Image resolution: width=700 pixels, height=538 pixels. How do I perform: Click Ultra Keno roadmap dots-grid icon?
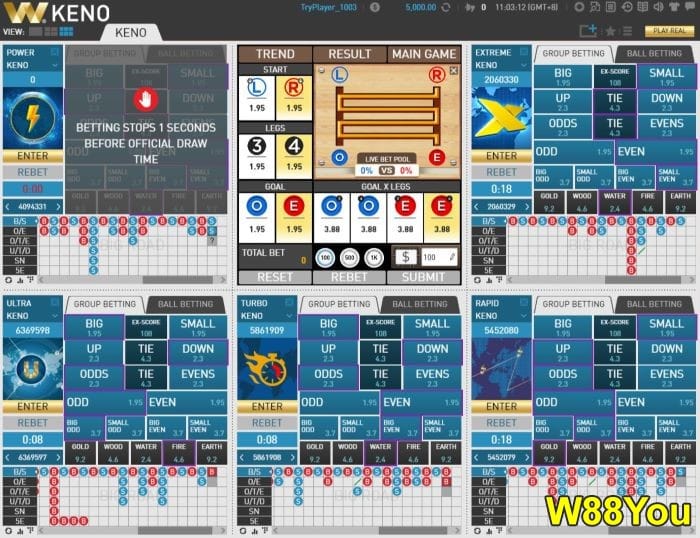point(30,531)
